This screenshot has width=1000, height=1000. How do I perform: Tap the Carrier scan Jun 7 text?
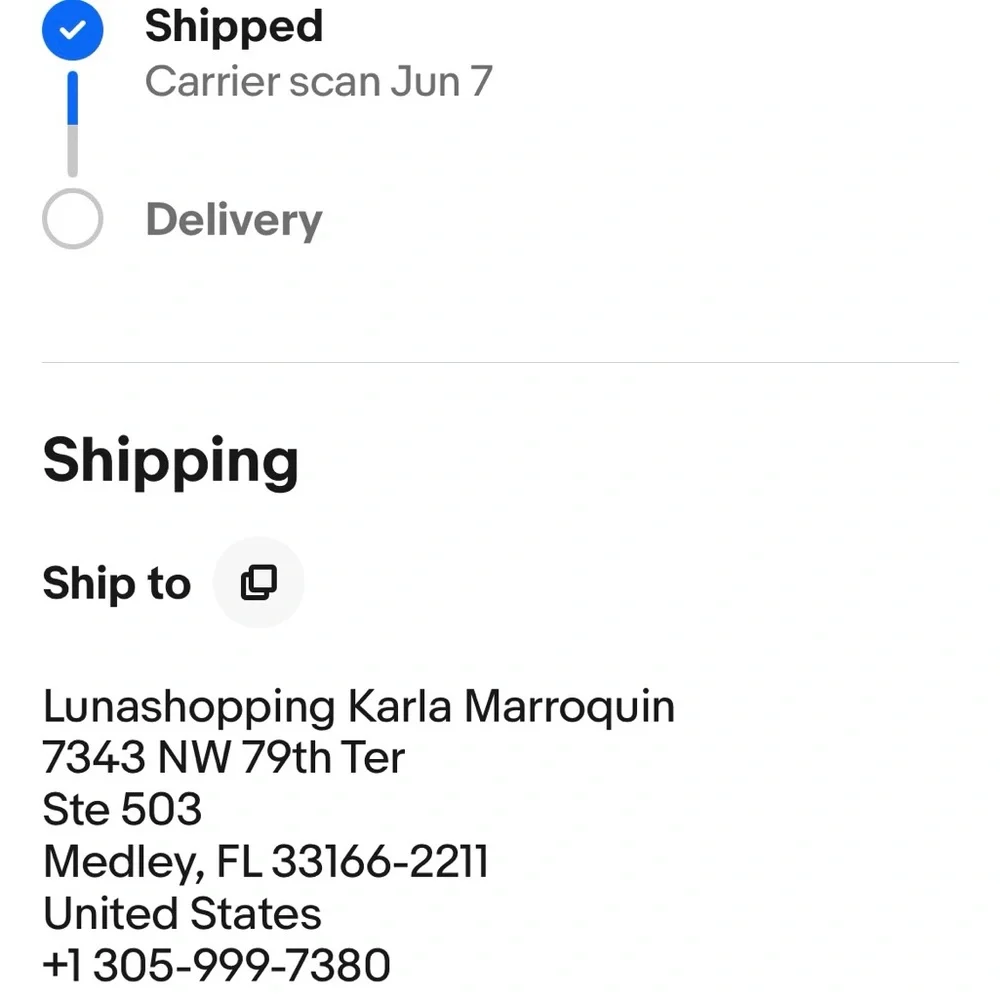(318, 81)
